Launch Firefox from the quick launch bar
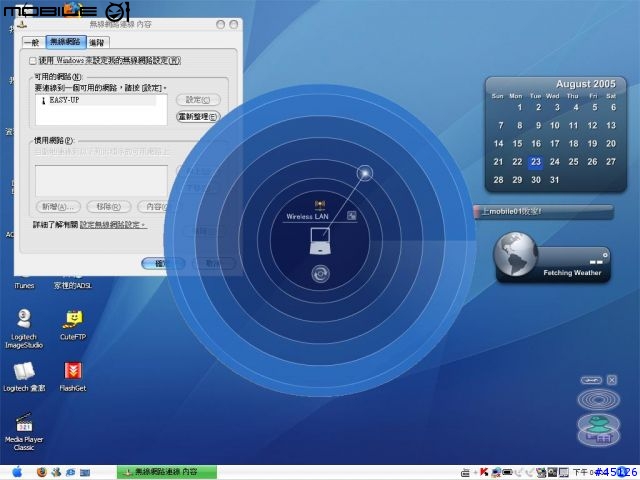The image size is (640, 480). [41, 472]
